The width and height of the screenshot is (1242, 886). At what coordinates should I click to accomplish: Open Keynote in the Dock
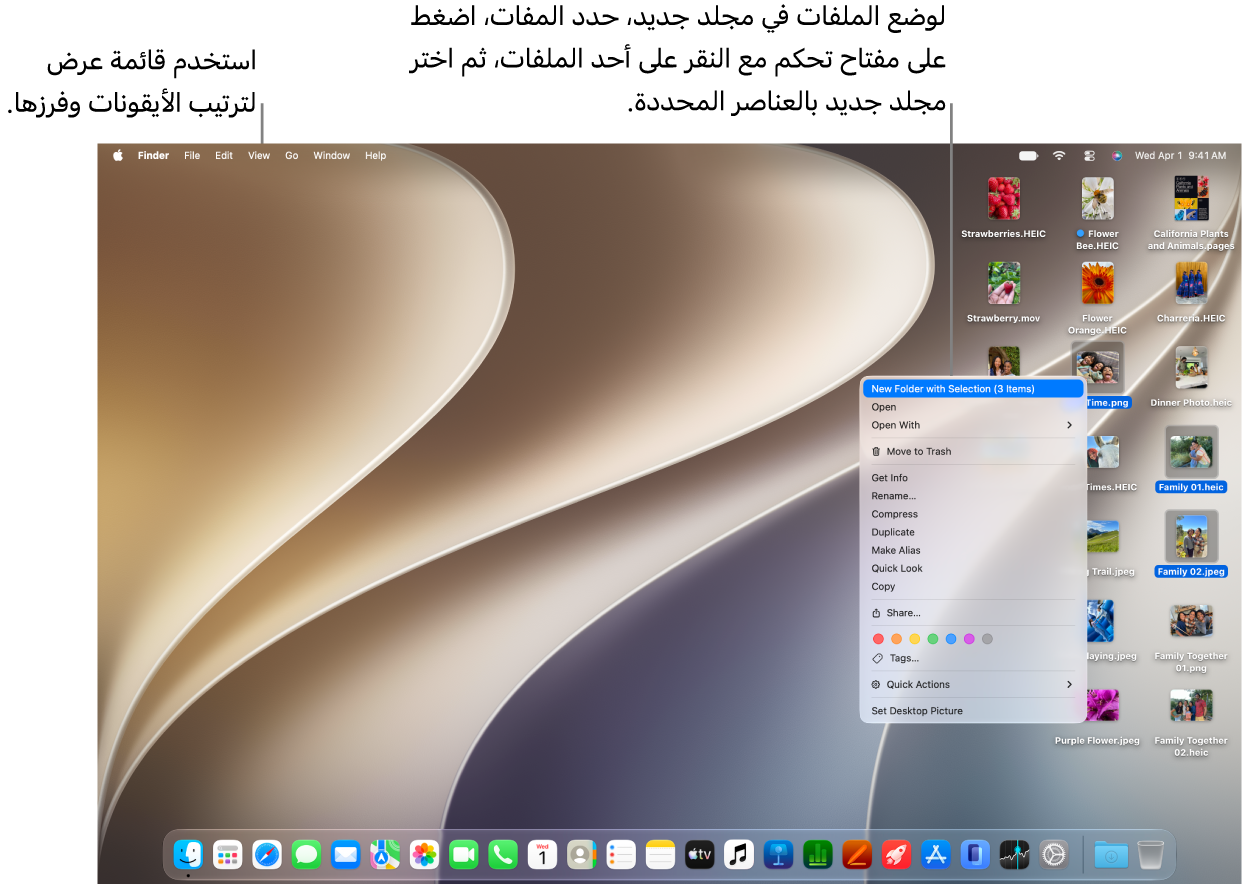[778, 854]
